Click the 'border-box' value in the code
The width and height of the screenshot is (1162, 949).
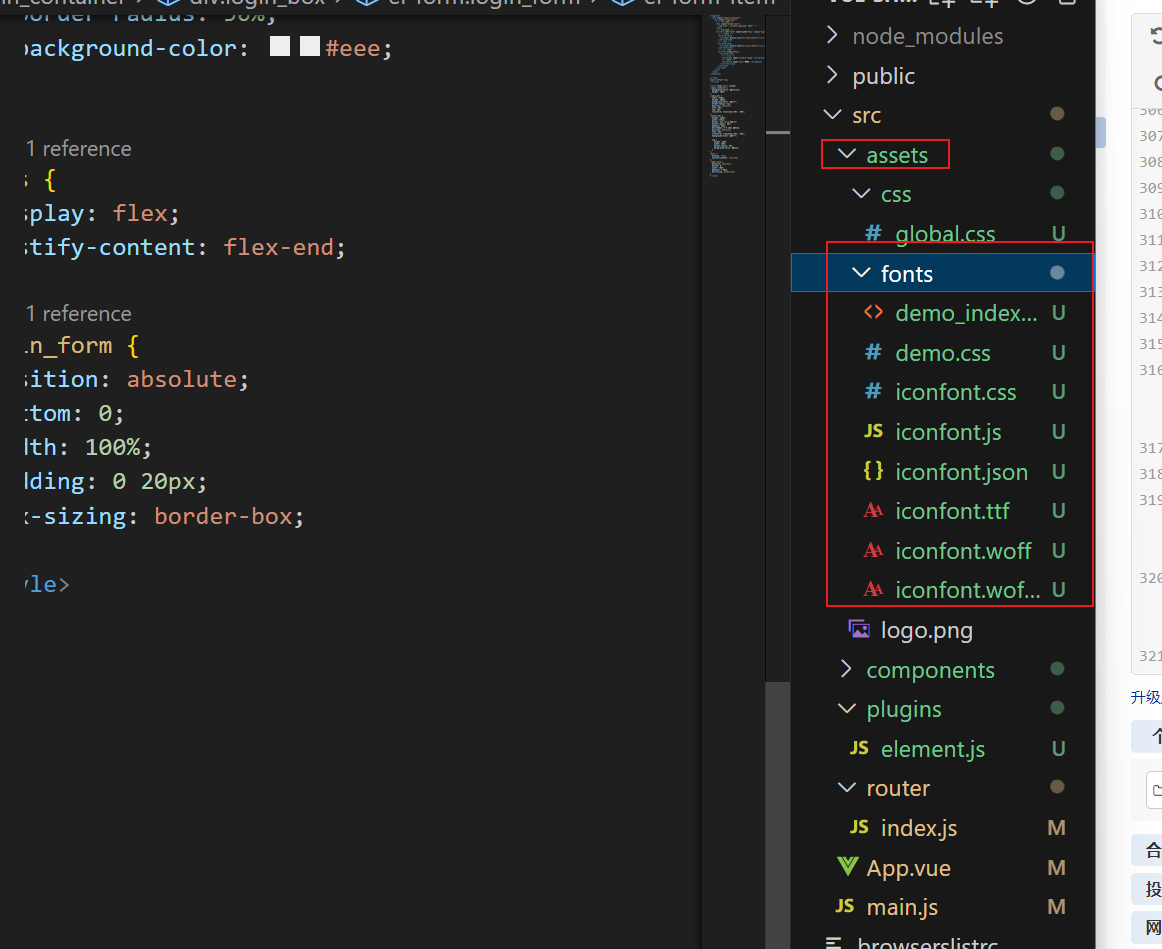[223, 516]
